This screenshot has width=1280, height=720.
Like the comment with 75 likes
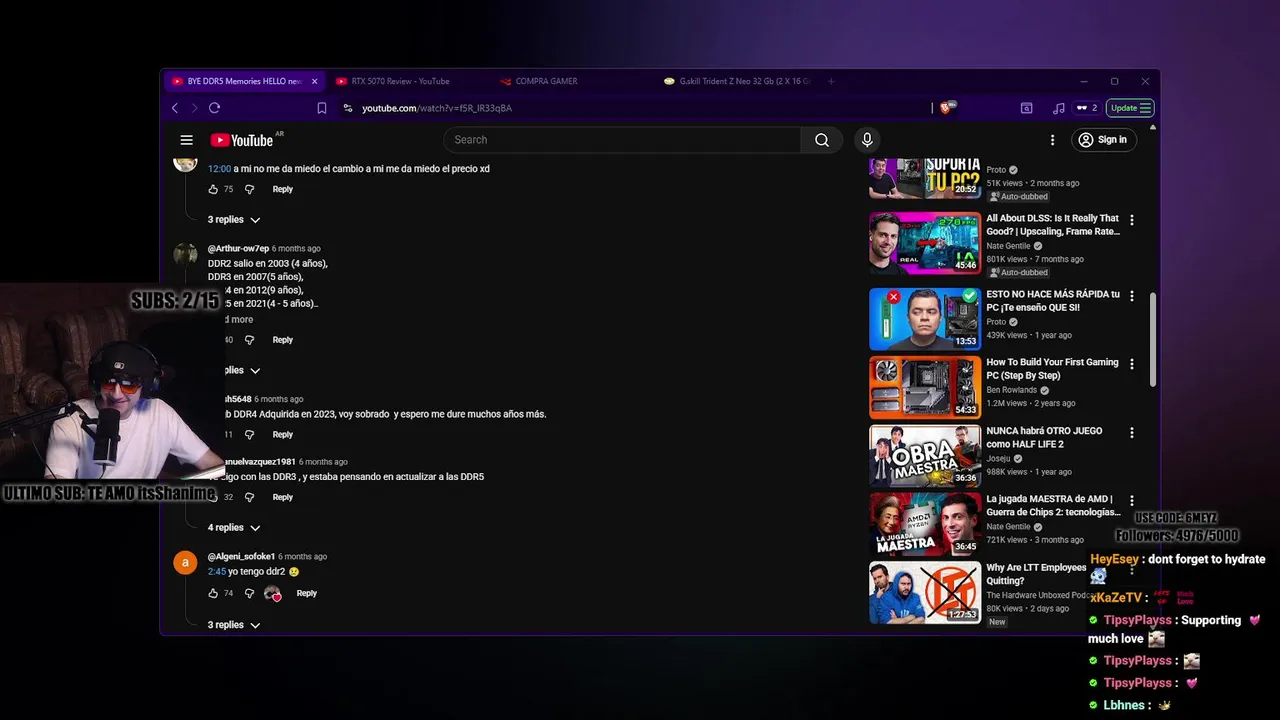click(x=213, y=189)
